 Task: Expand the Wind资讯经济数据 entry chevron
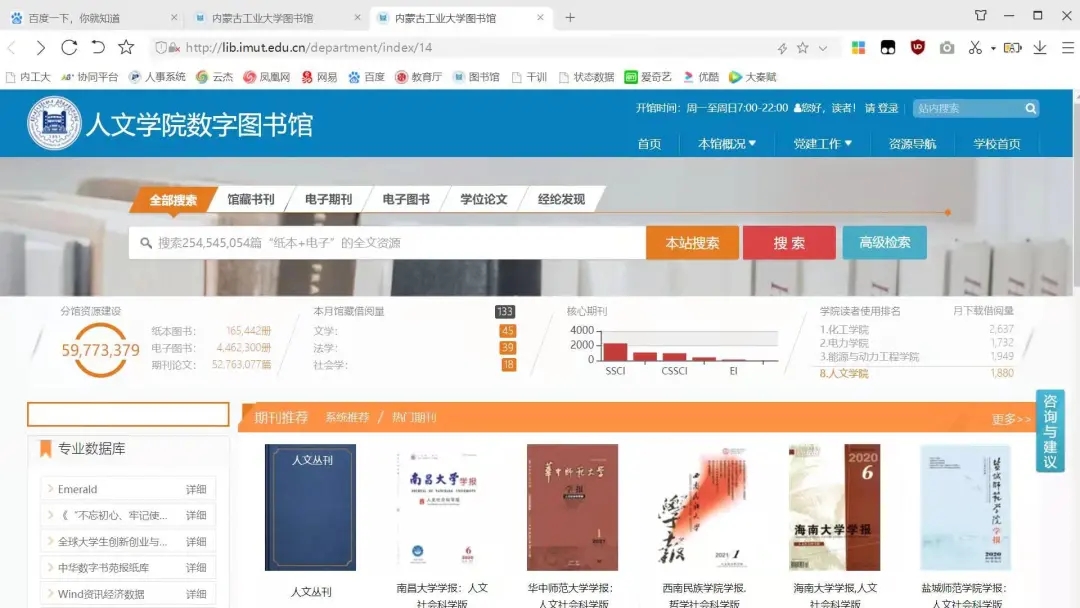(x=50, y=594)
